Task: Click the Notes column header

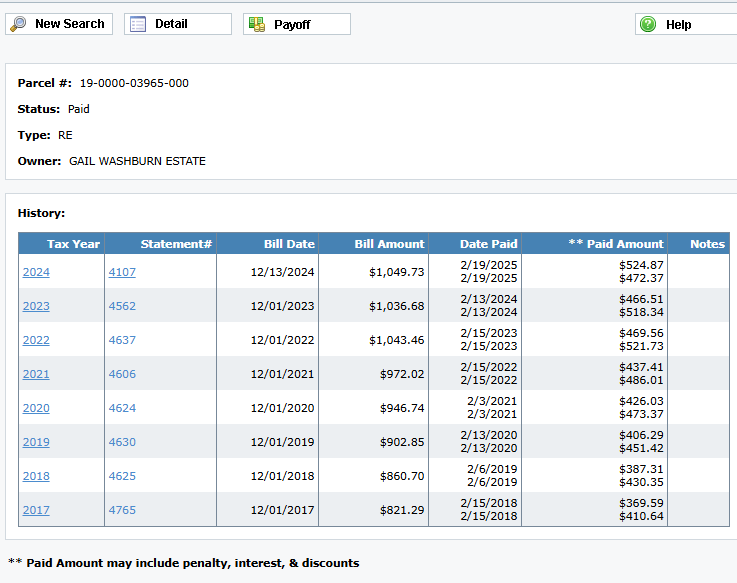Action: 707,243
